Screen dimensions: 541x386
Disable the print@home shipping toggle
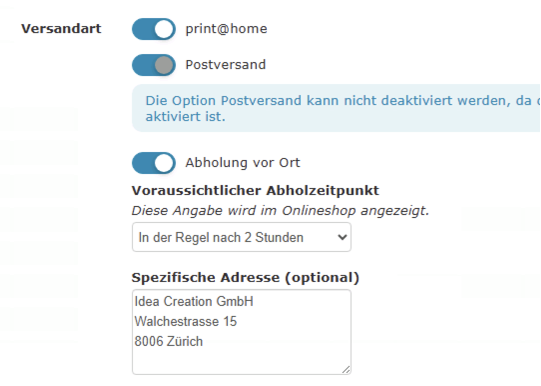[154, 29]
